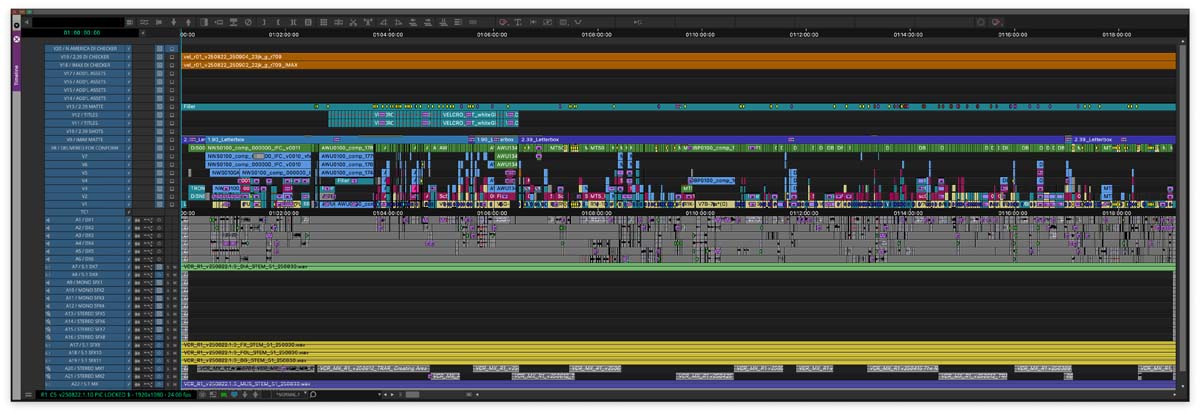Click the Mark In bracket icon
The width and height of the screenshot is (1200, 414).
tap(277, 21)
